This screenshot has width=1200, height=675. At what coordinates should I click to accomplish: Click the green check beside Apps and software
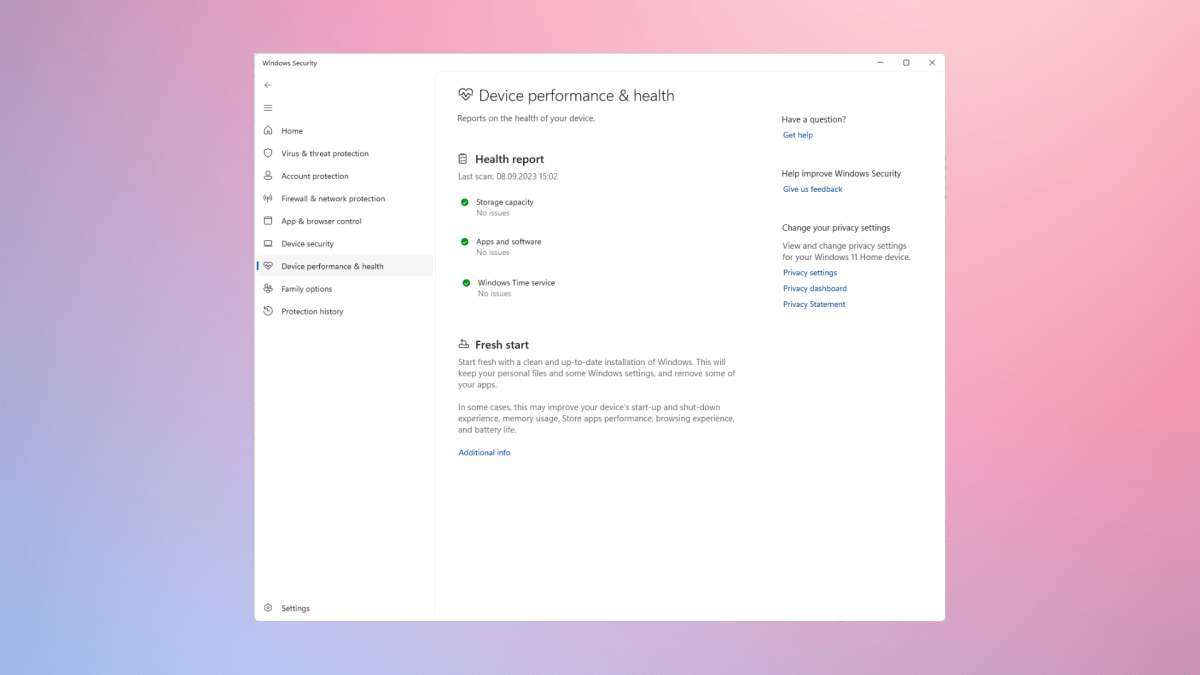coord(465,242)
